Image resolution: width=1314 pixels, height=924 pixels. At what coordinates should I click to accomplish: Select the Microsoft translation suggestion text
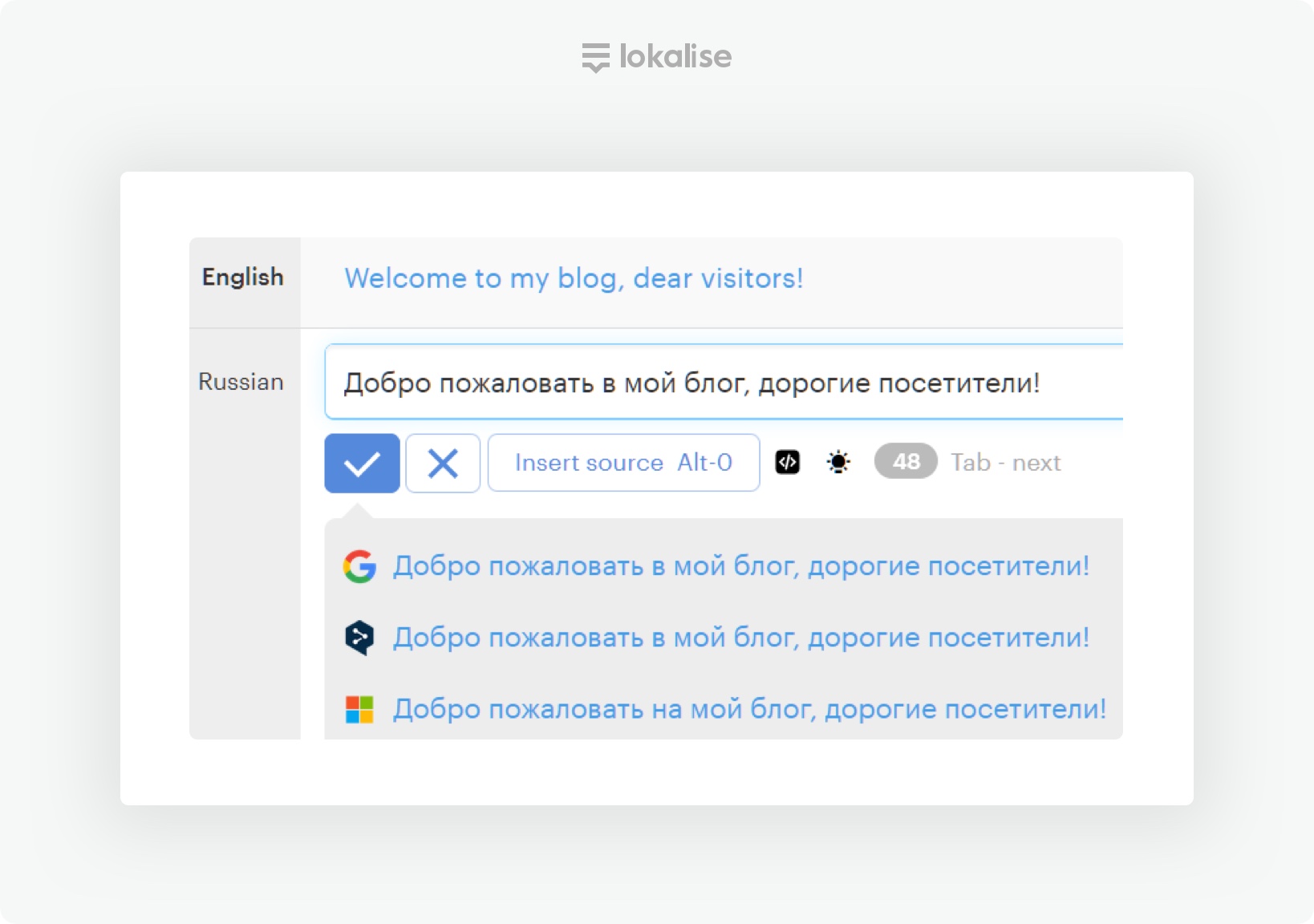click(x=749, y=709)
